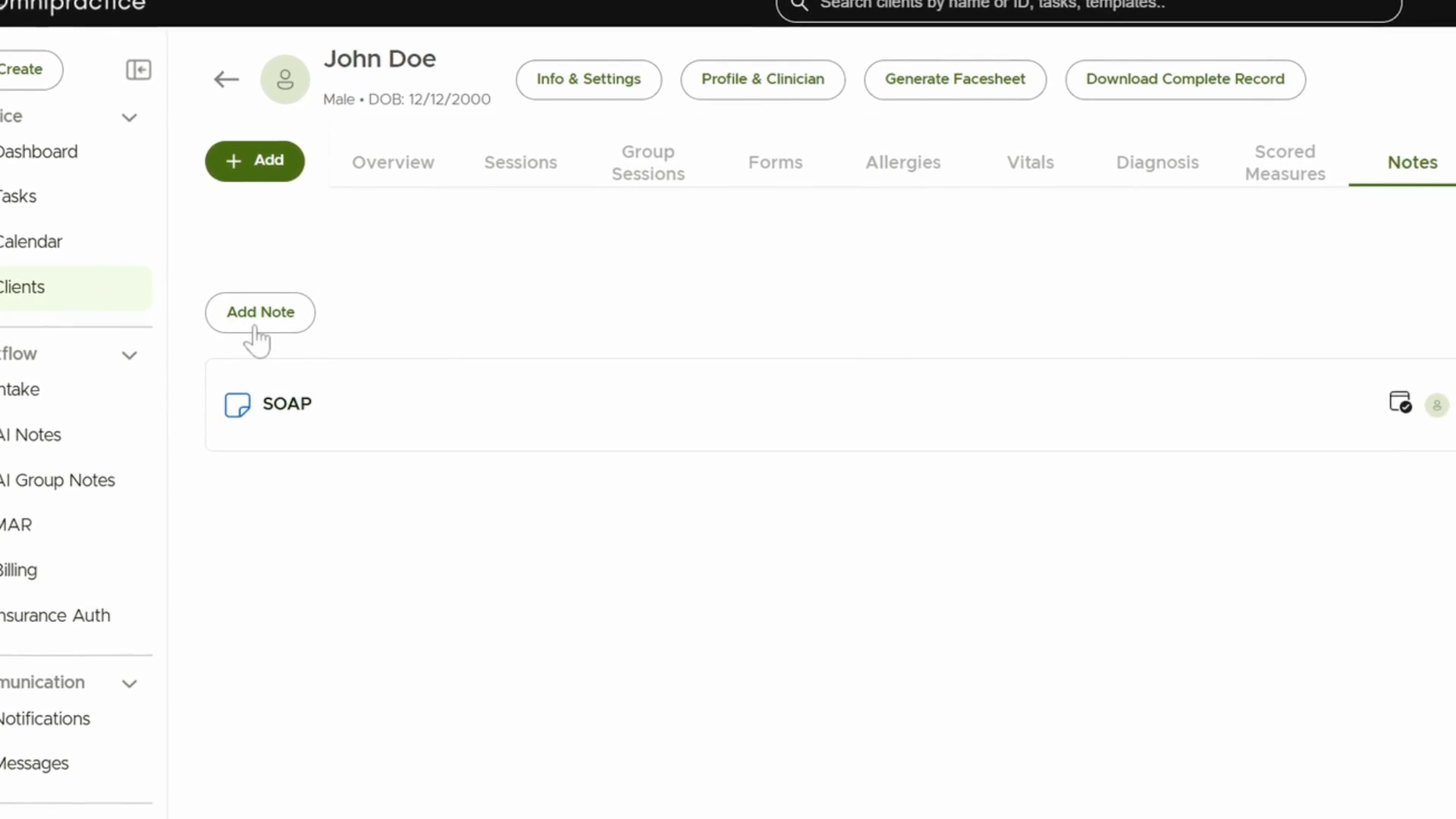Open the Vitals tab

[1030, 162]
